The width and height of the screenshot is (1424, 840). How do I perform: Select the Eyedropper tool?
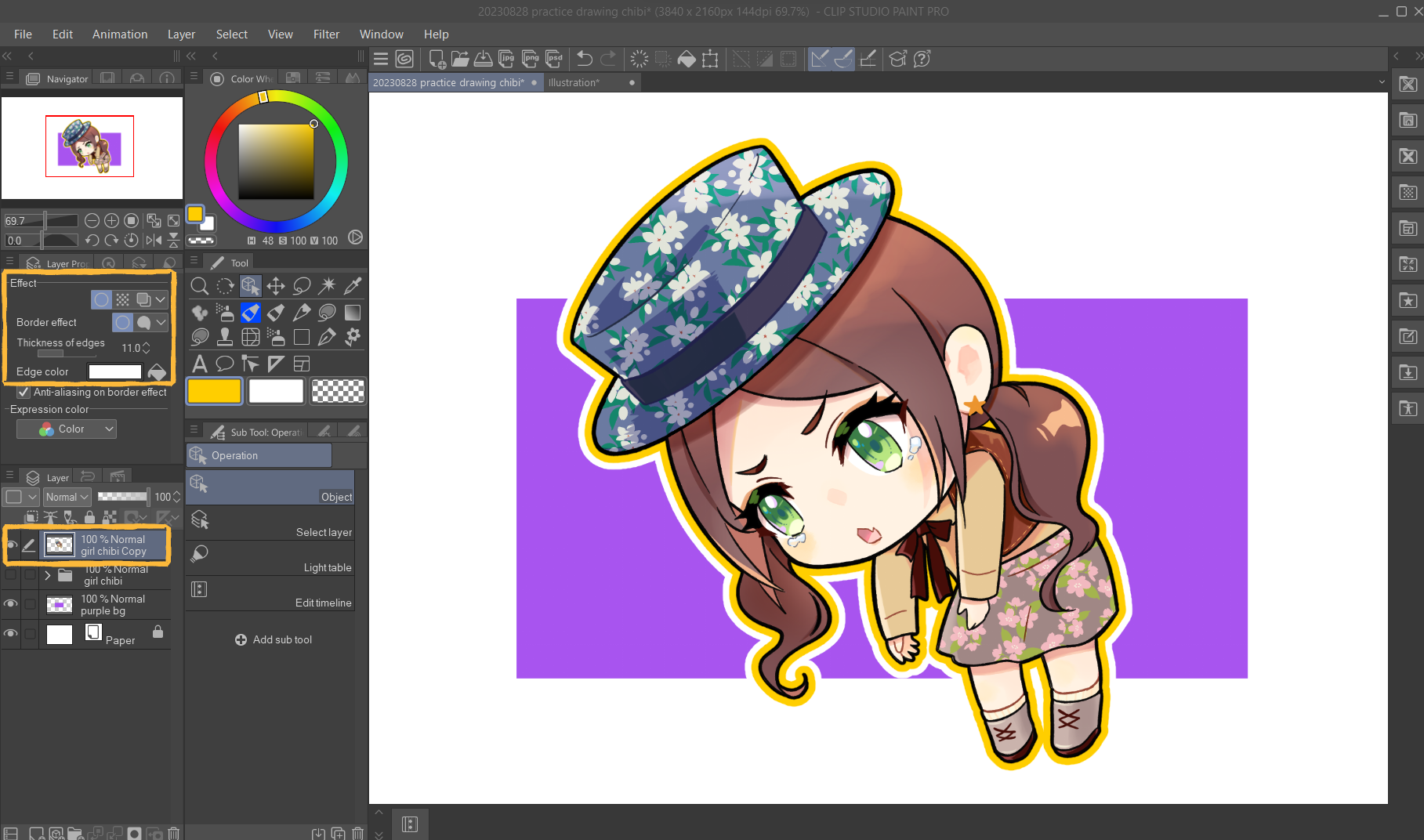pos(353,286)
